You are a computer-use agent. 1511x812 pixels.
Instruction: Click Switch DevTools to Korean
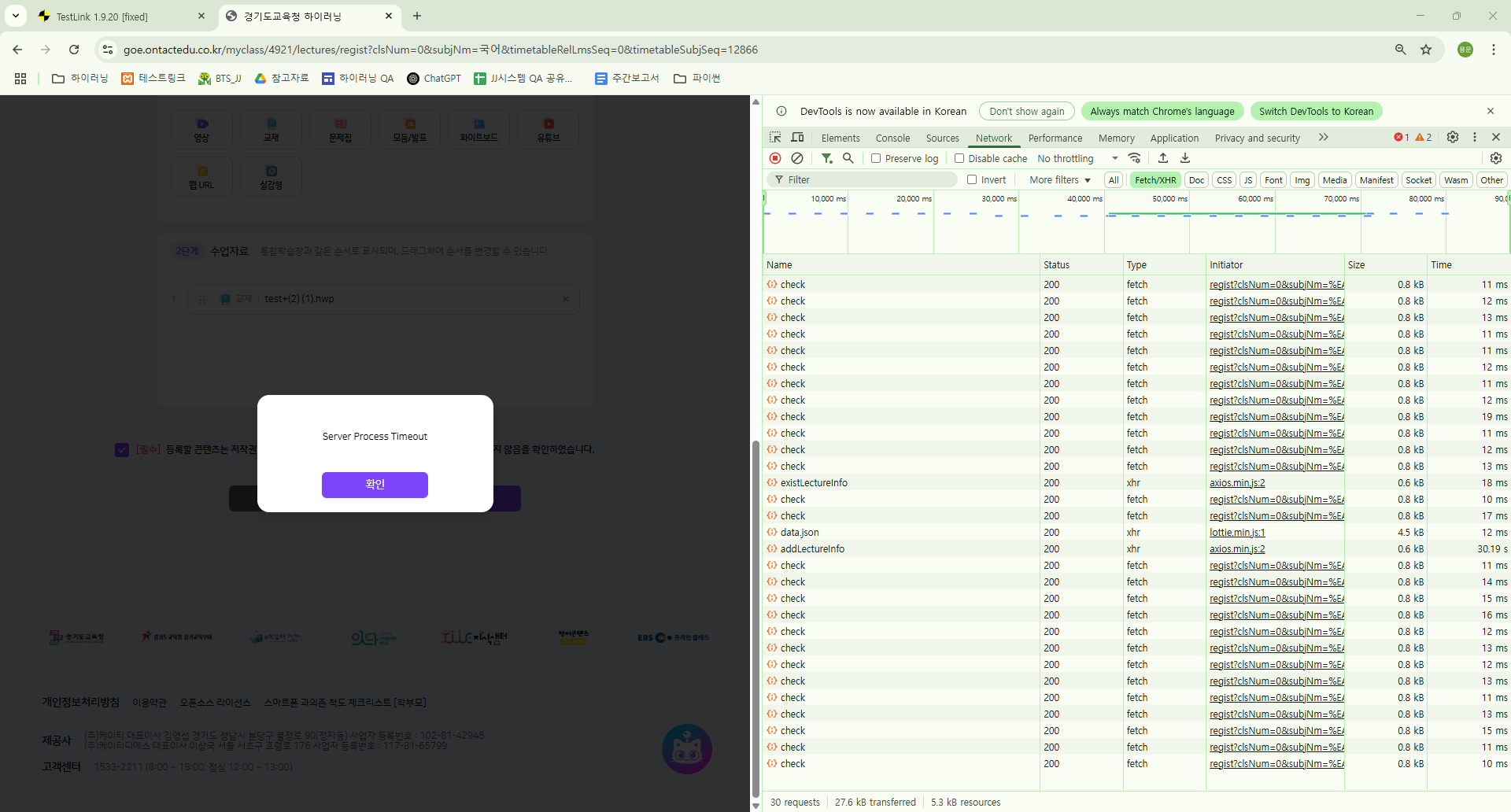point(1316,112)
